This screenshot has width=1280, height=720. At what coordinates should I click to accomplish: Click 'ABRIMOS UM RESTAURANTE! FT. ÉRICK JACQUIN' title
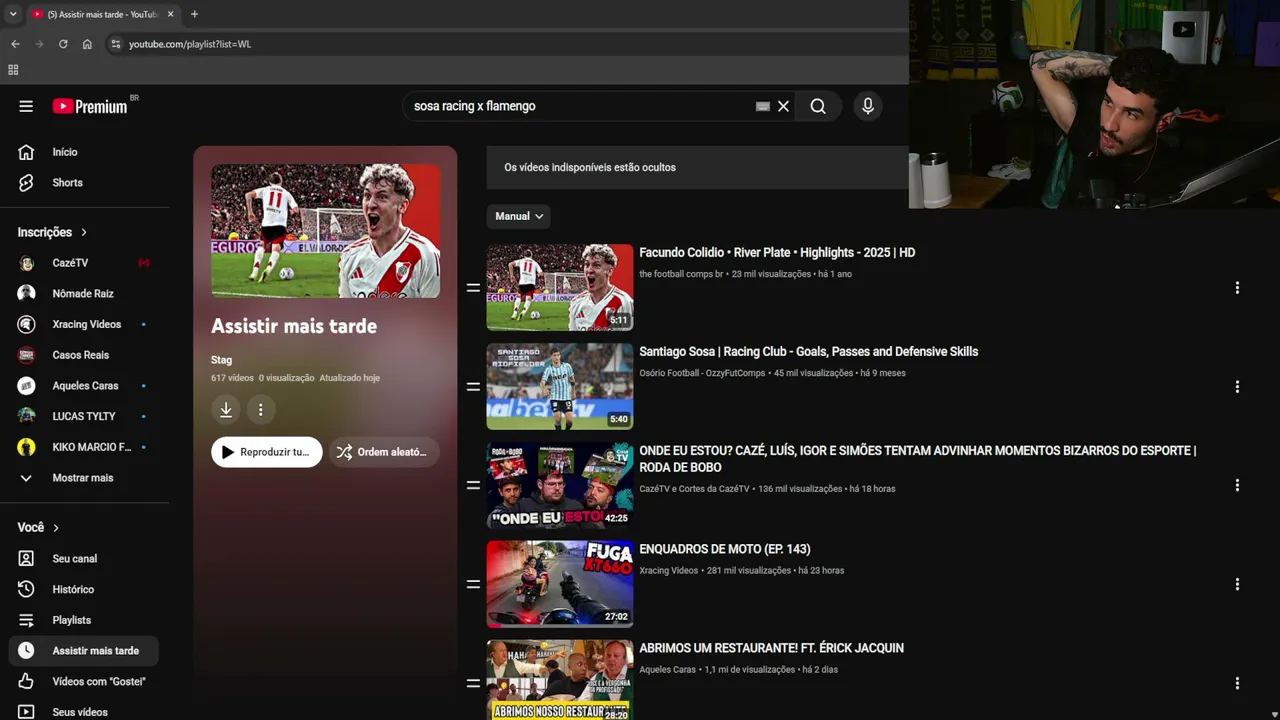(772, 648)
